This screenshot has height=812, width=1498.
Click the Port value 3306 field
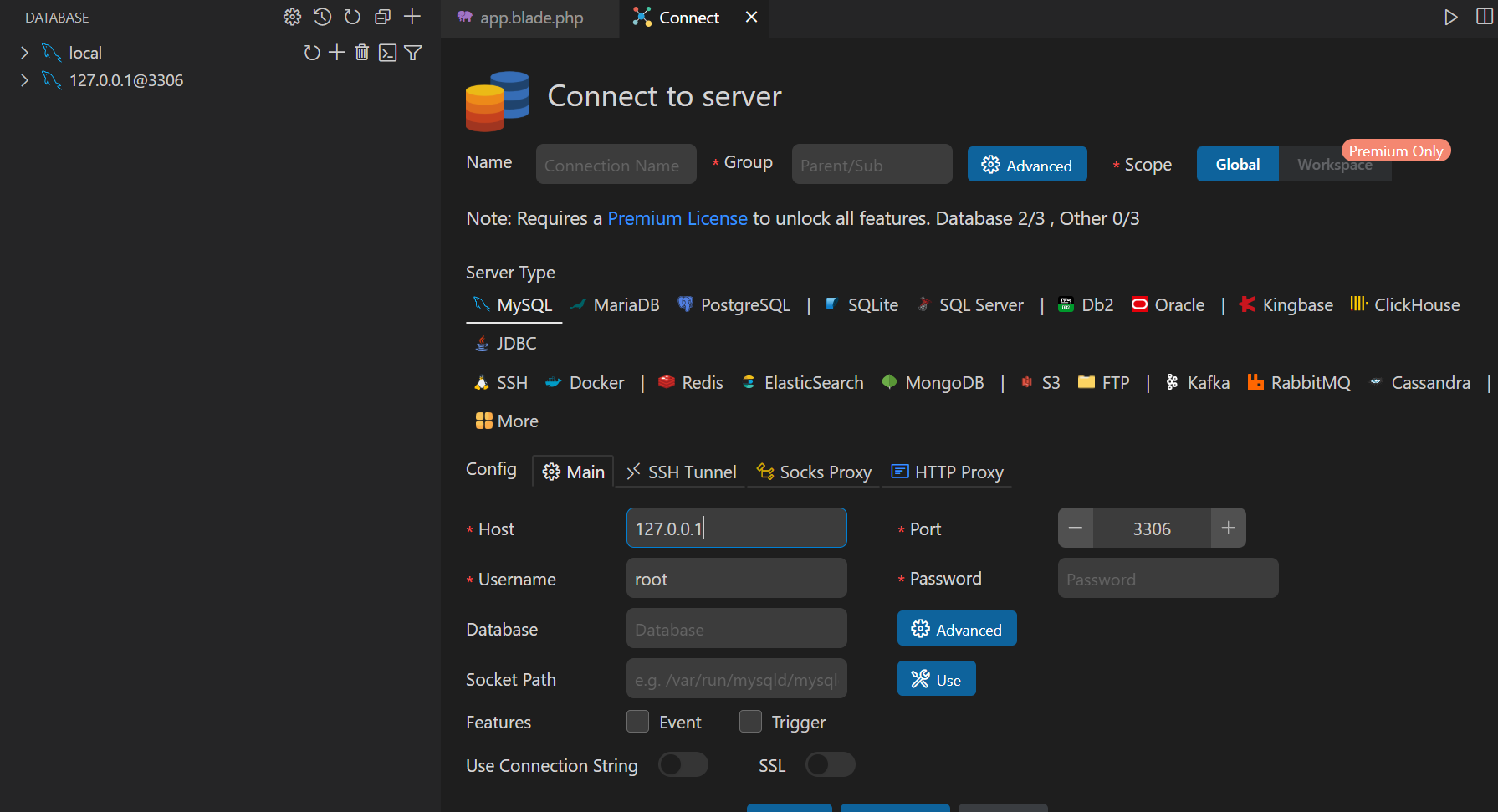(x=1152, y=529)
